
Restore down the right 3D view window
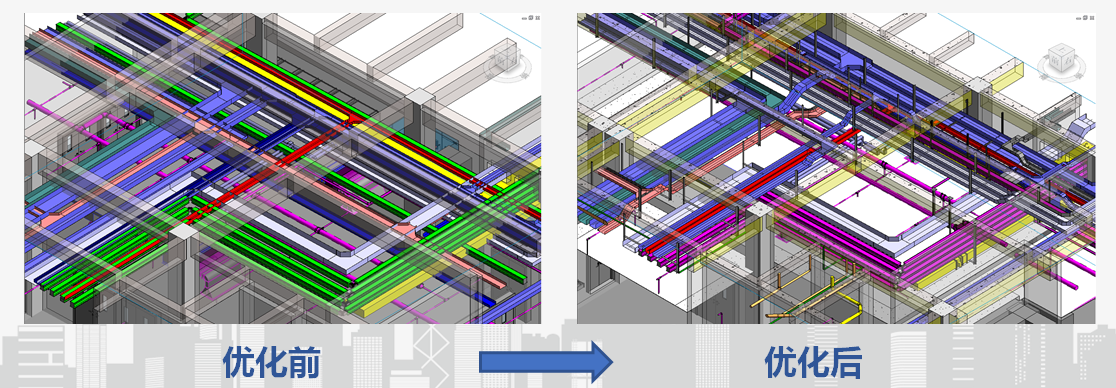(x=1085, y=18)
